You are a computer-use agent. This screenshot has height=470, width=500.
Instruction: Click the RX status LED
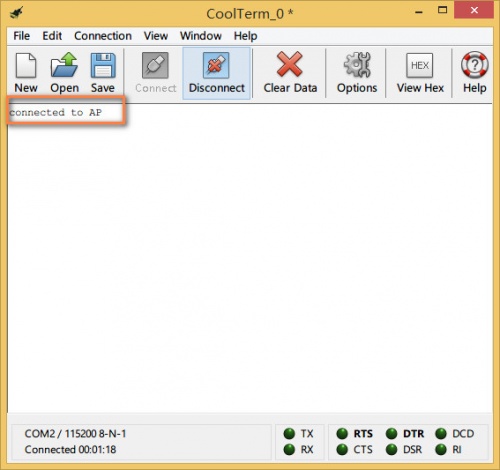point(289,449)
